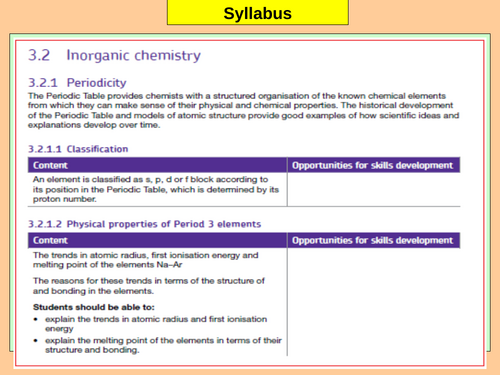Click the 3.2.1 Periodicity heading
Screen dimensions: 500x375
(77, 83)
